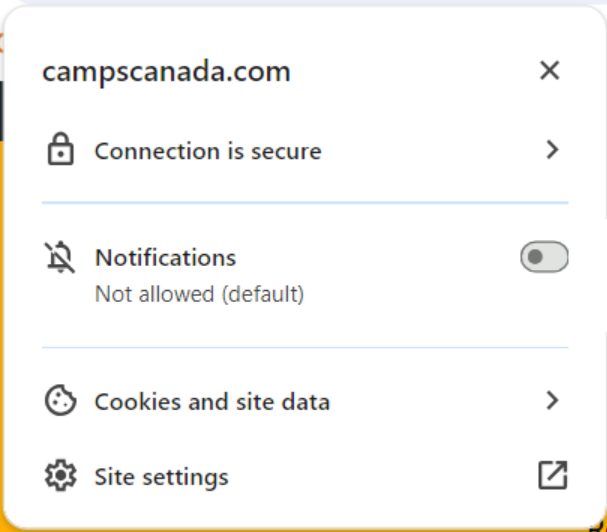
Task: Click the Site settings gear icon
Action: tap(61, 476)
